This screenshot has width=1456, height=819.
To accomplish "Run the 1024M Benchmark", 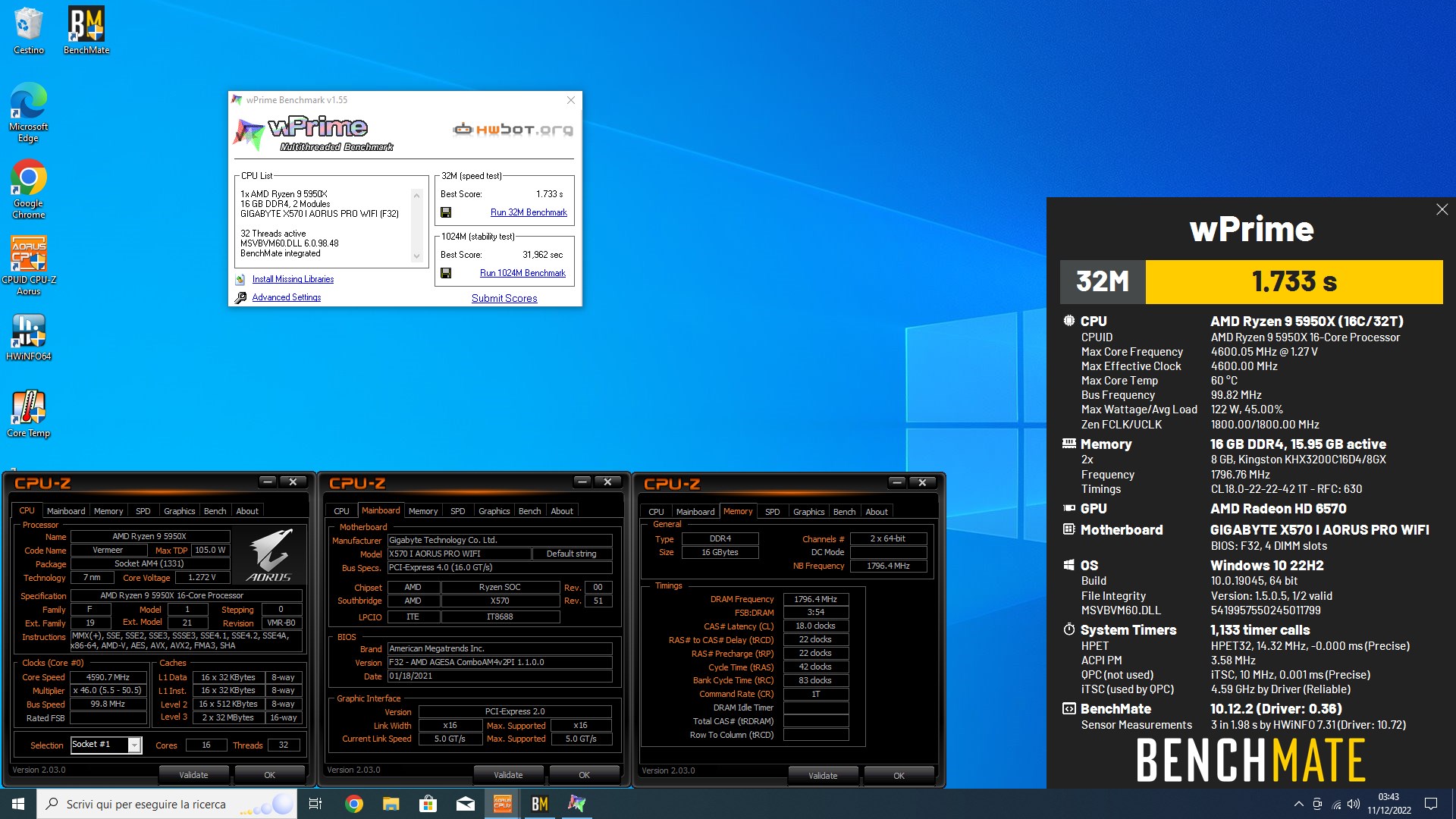I will (522, 273).
